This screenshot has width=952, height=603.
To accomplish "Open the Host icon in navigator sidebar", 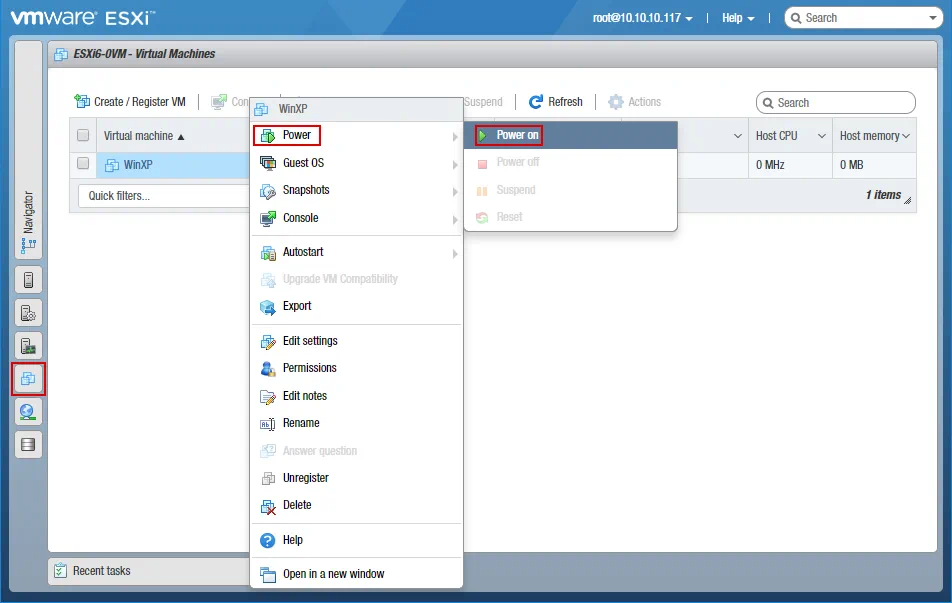I will [28, 280].
